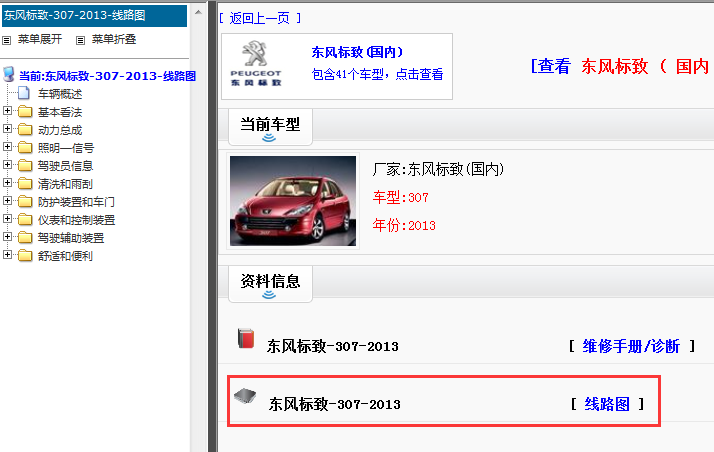Expand the 防护装置和车门 tree node

tap(7, 201)
